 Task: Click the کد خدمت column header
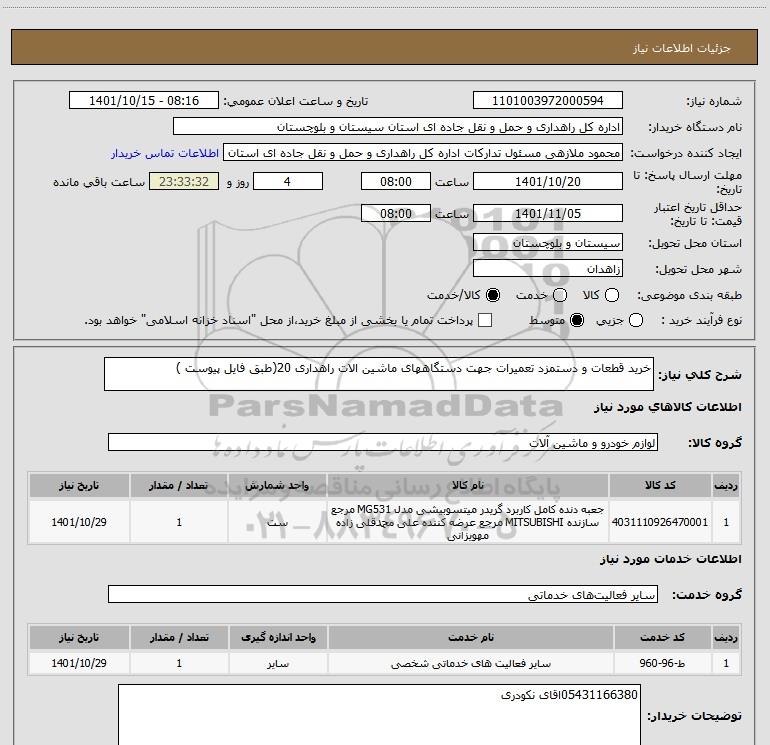coord(662,637)
